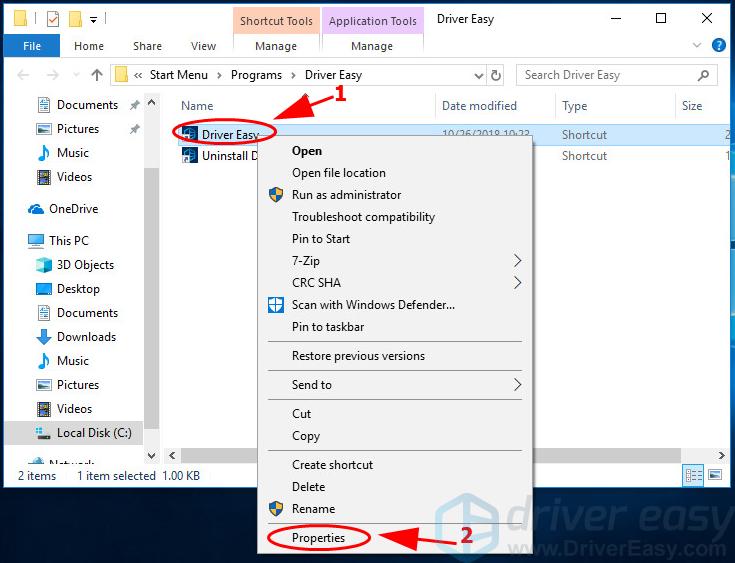The image size is (735, 563).
Task: Open the Shortcut Tools tab
Action: pos(276,21)
